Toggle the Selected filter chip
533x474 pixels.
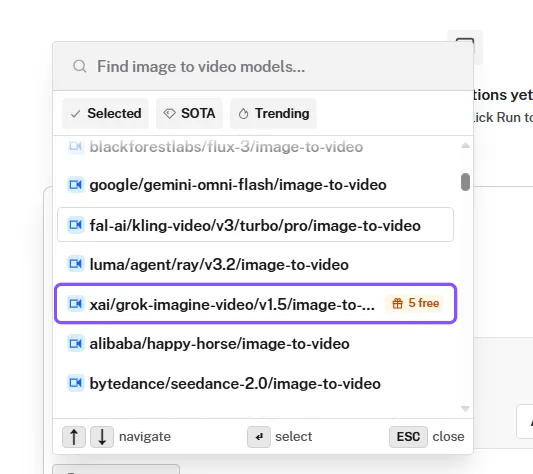tap(106, 114)
